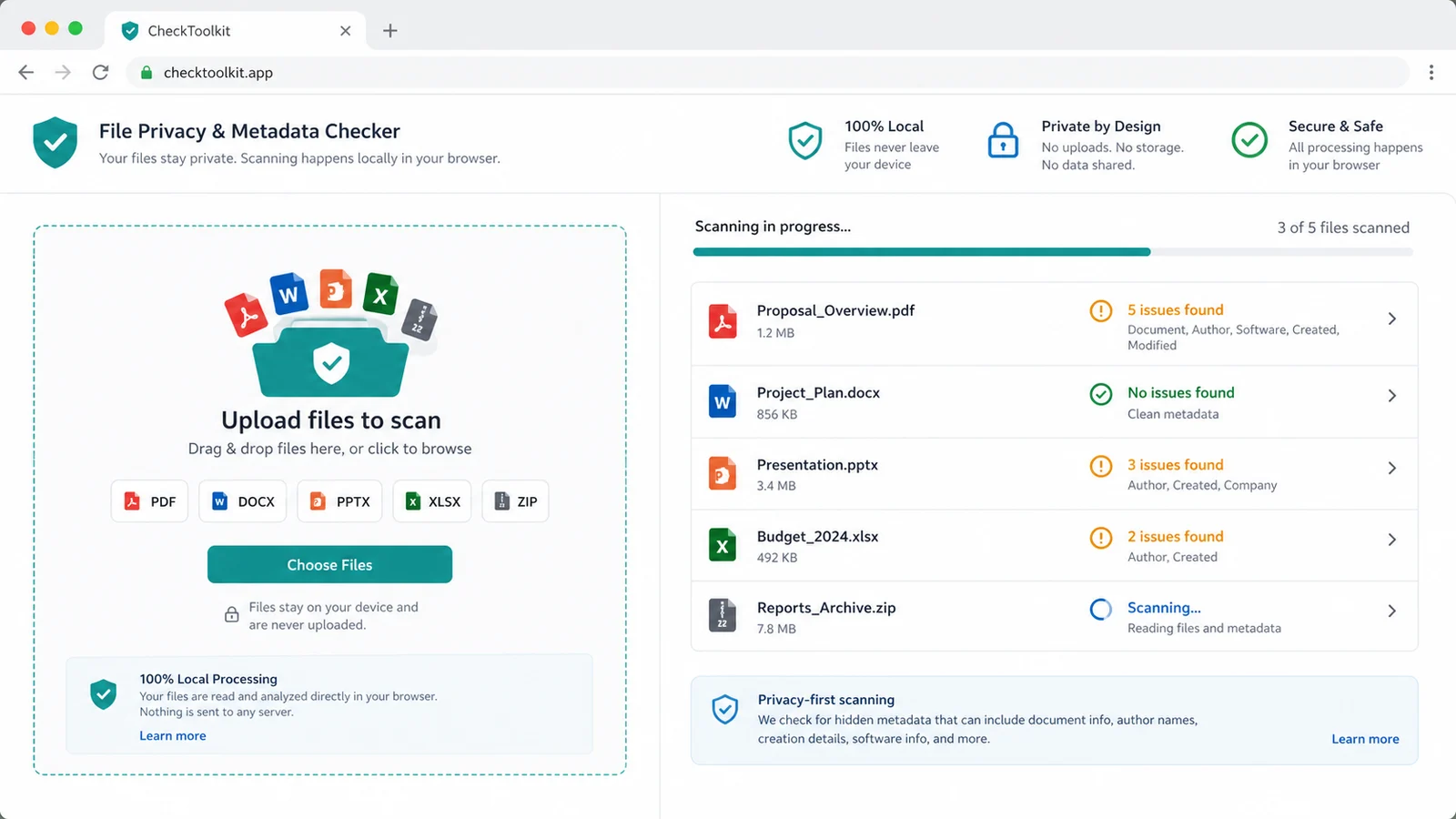Image resolution: width=1456 pixels, height=819 pixels.
Task: Click the checktoolkit.app address bar
Action: coord(768,72)
